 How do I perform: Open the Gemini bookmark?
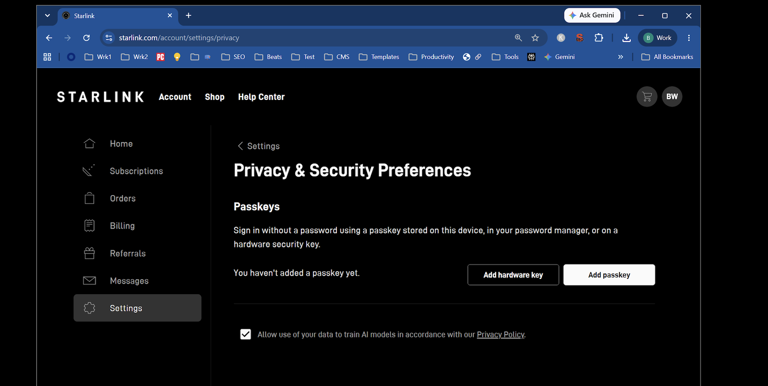559,57
